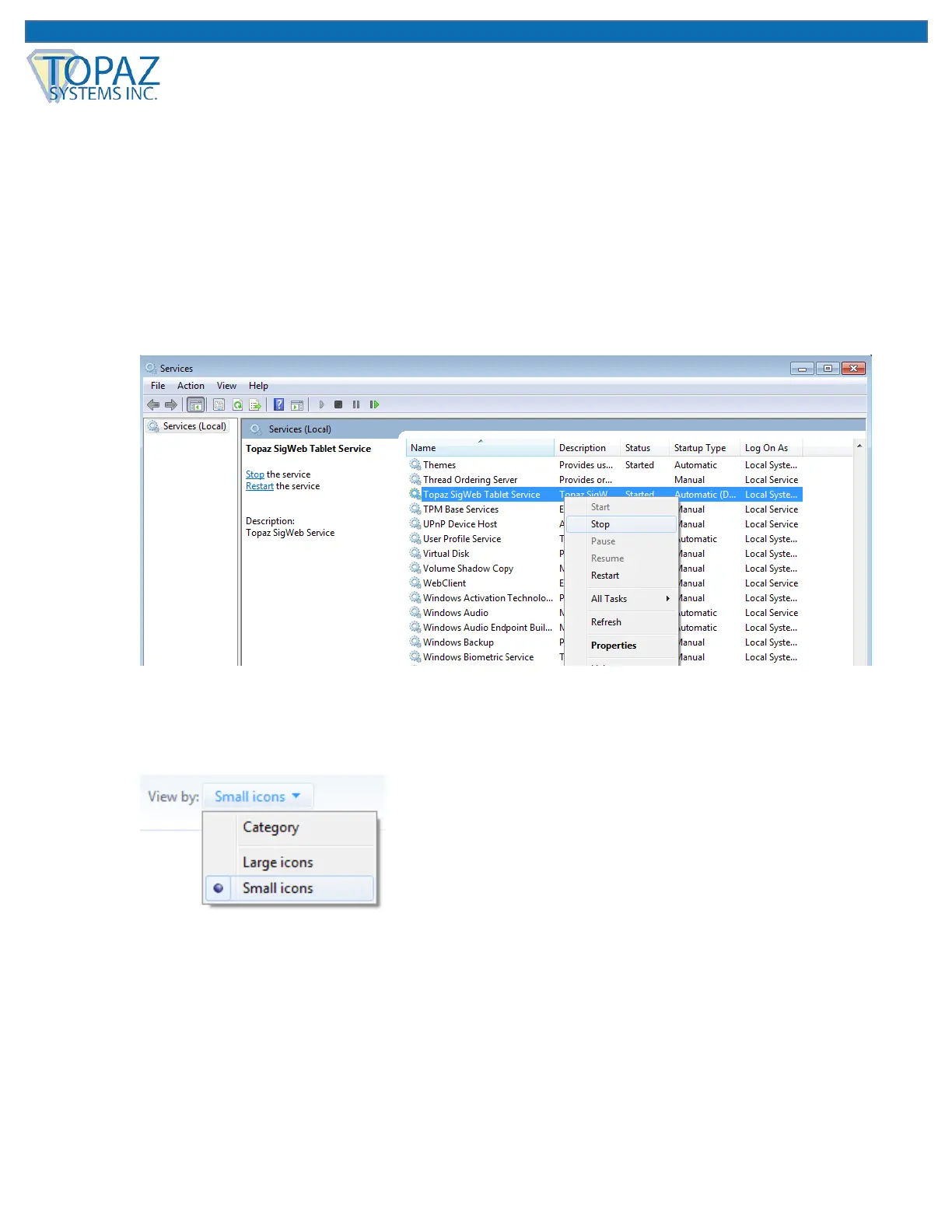Image resolution: width=952 pixels, height=1232 pixels.
Task: Sort by the Description column header
Action: point(587,448)
